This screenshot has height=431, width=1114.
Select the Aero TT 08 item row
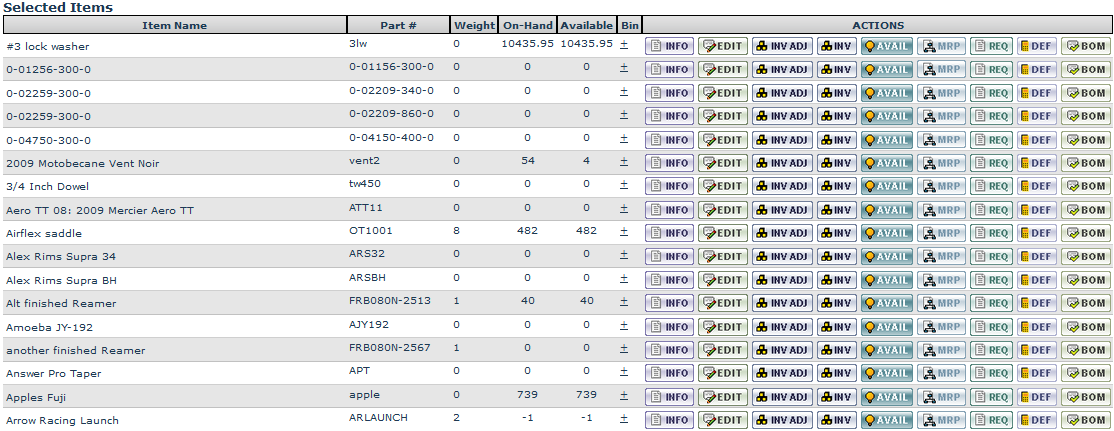[x=100, y=210]
